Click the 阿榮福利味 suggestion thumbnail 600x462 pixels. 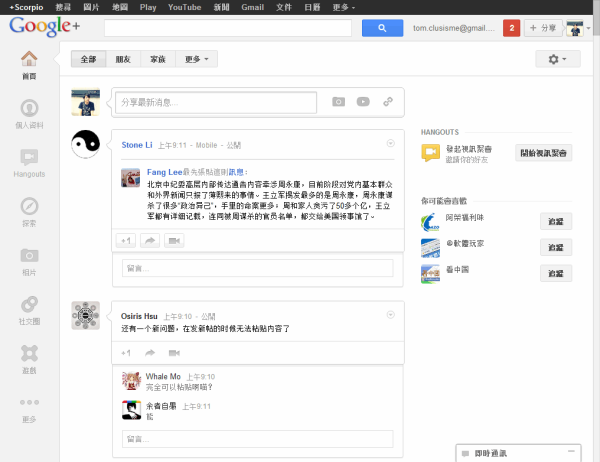[x=430, y=222]
